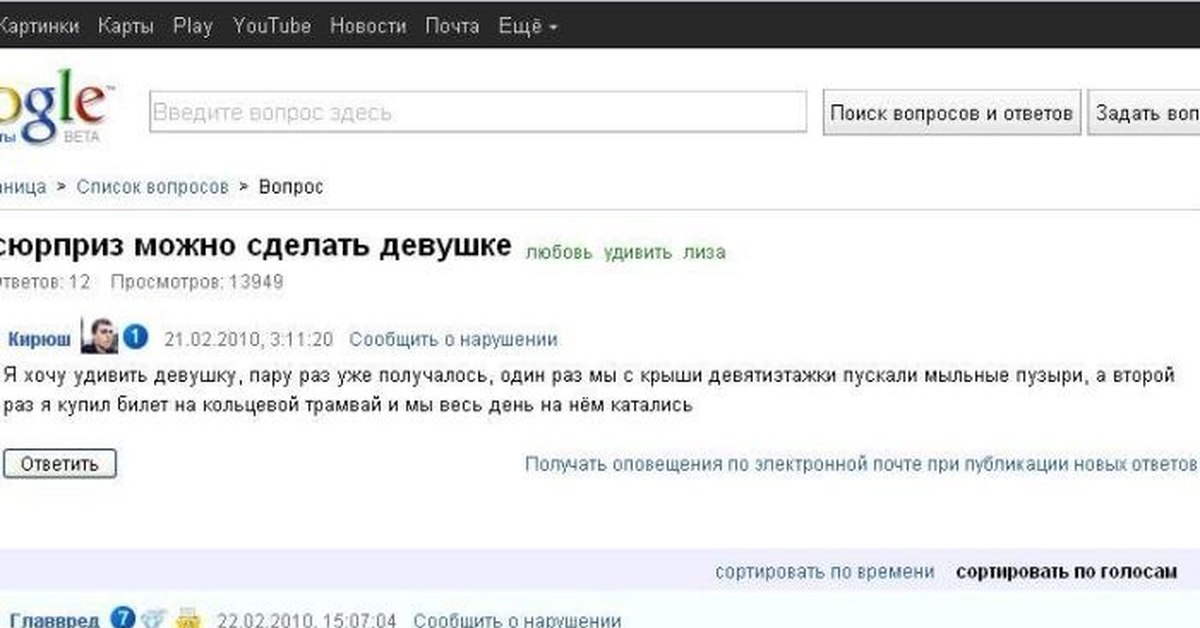Open Кирюш's avatar picture
The image size is (1200, 628).
[x=99, y=337]
